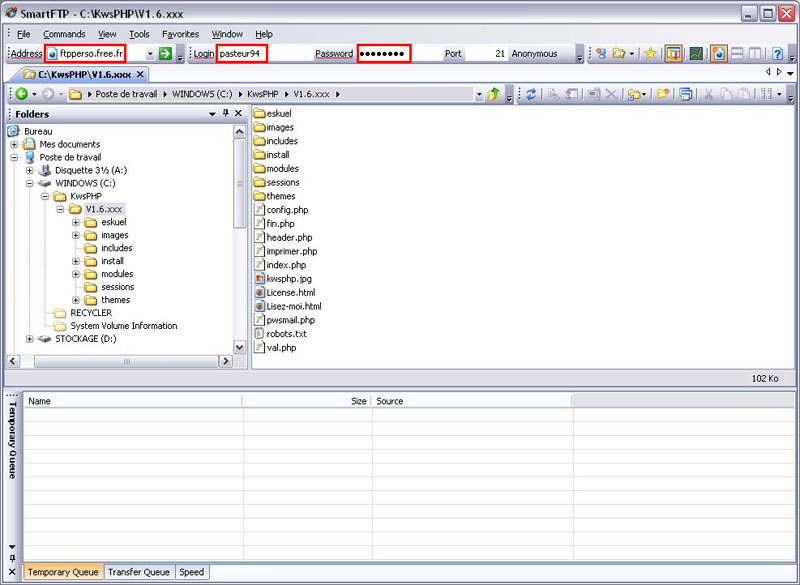Open the Commands menu
The height and width of the screenshot is (585, 800).
click(x=64, y=34)
